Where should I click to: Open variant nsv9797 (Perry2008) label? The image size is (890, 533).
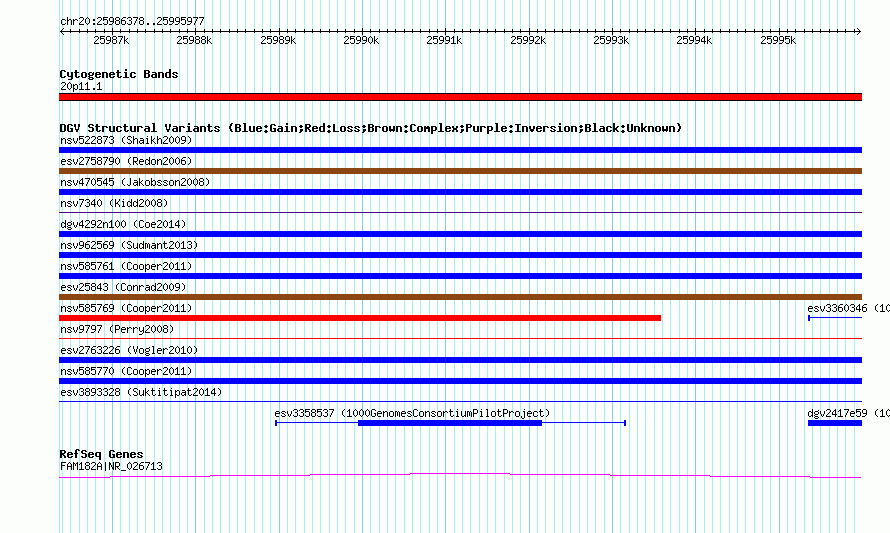click(x=117, y=329)
